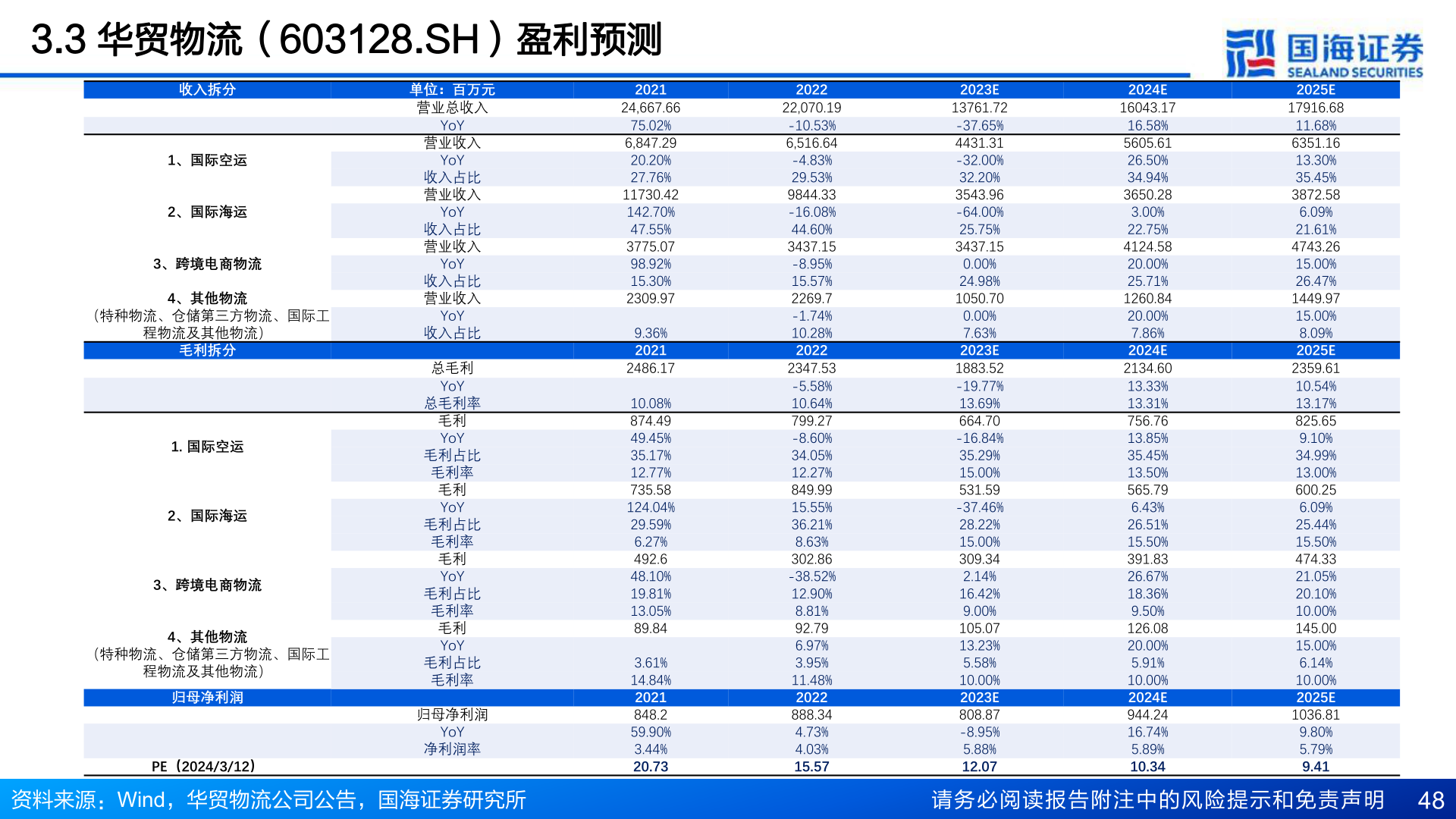Viewport: 1456px width, 819px height.
Task: Select air freight YoY -32.00%
Action: tap(980, 161)
